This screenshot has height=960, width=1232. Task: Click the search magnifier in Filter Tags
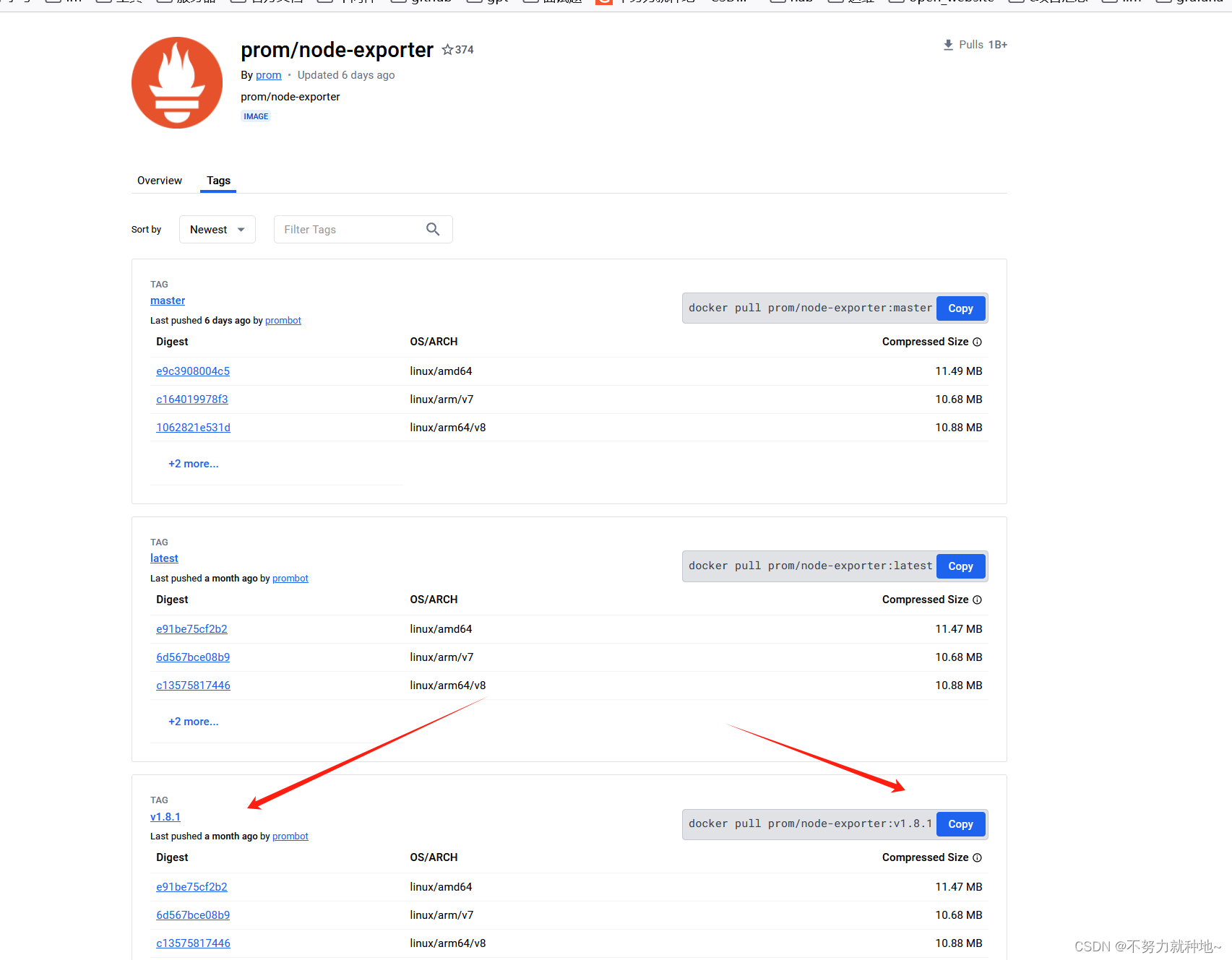coord(433,229)
